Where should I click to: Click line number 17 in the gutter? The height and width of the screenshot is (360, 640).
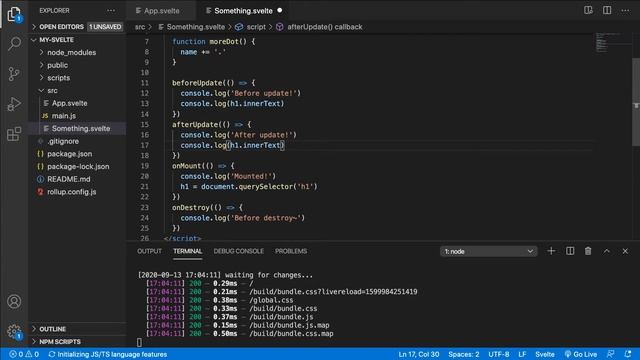[x=144, y=145]
